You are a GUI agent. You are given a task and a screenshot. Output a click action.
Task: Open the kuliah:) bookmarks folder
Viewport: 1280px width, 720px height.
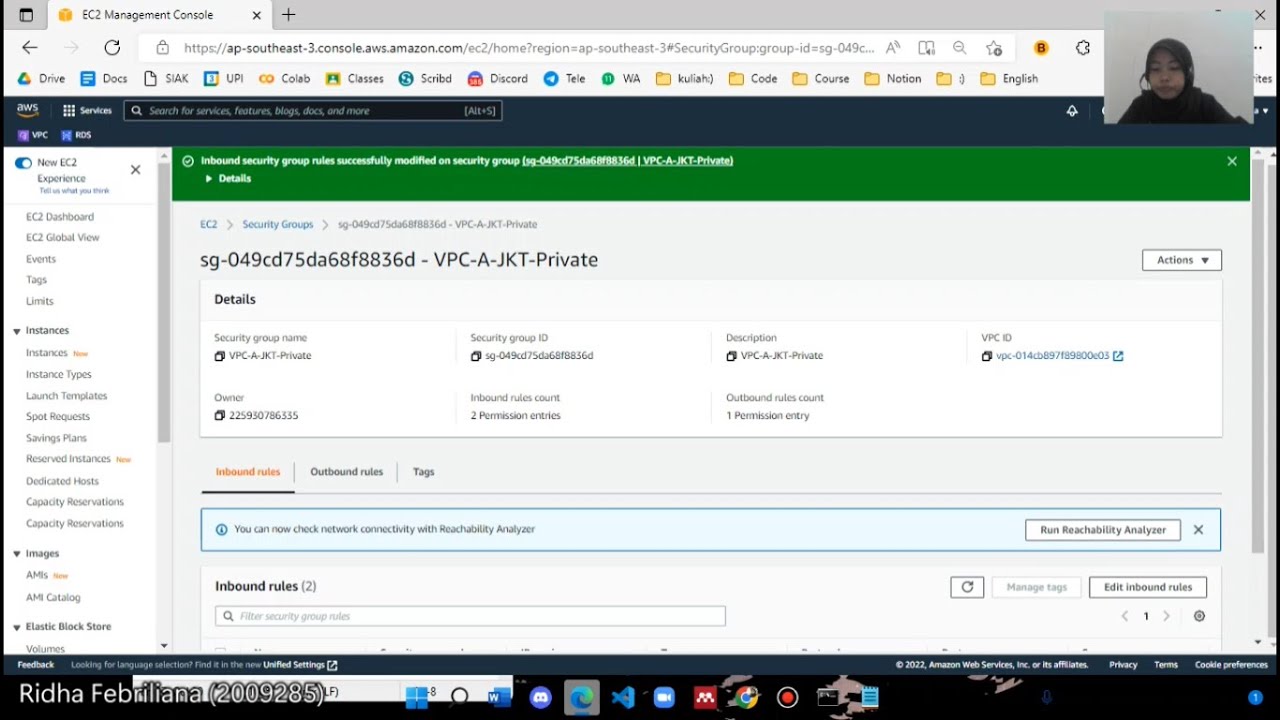[685, 78]
